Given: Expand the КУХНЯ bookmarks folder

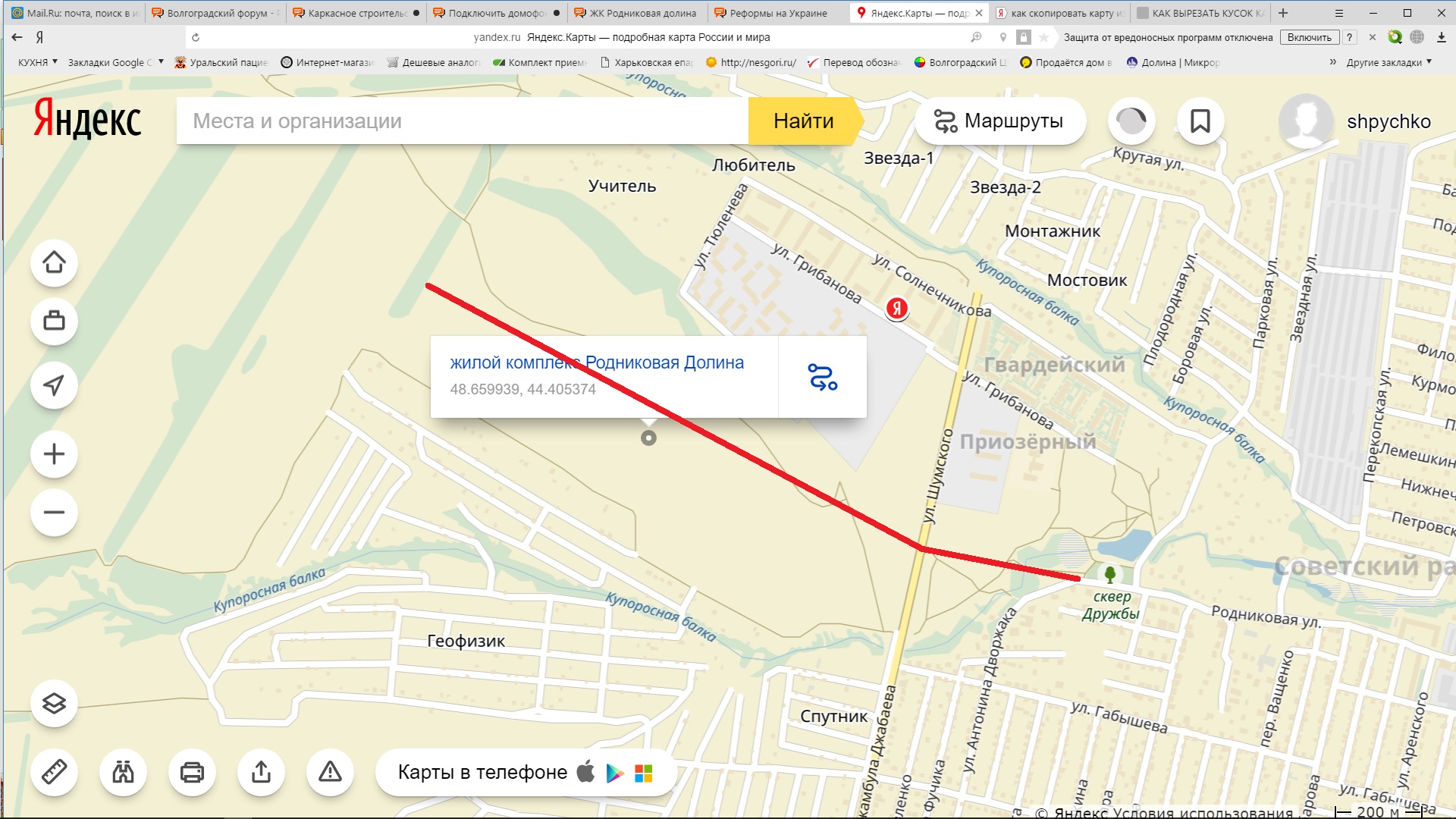Looking at the screenshot, I should [37, 62].
